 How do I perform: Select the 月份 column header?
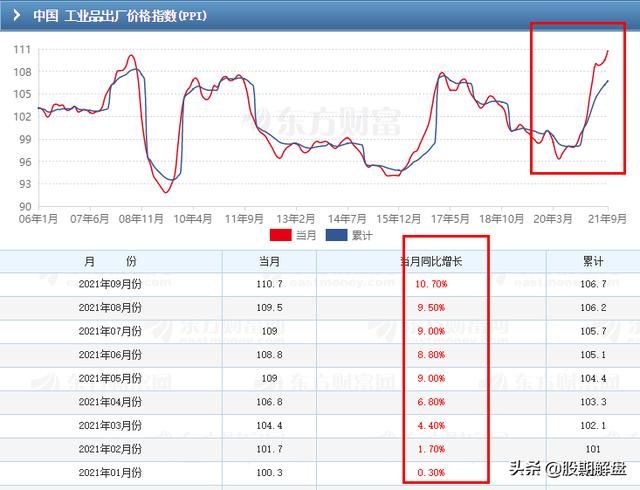click(x=110, y=260)
